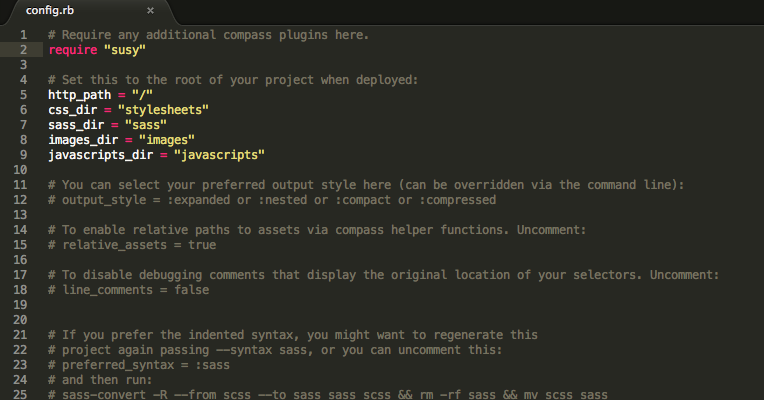This screenshot has width=764, height=400.
Task: Place cursor on require keyword
Action: click(x=73, y=50)
